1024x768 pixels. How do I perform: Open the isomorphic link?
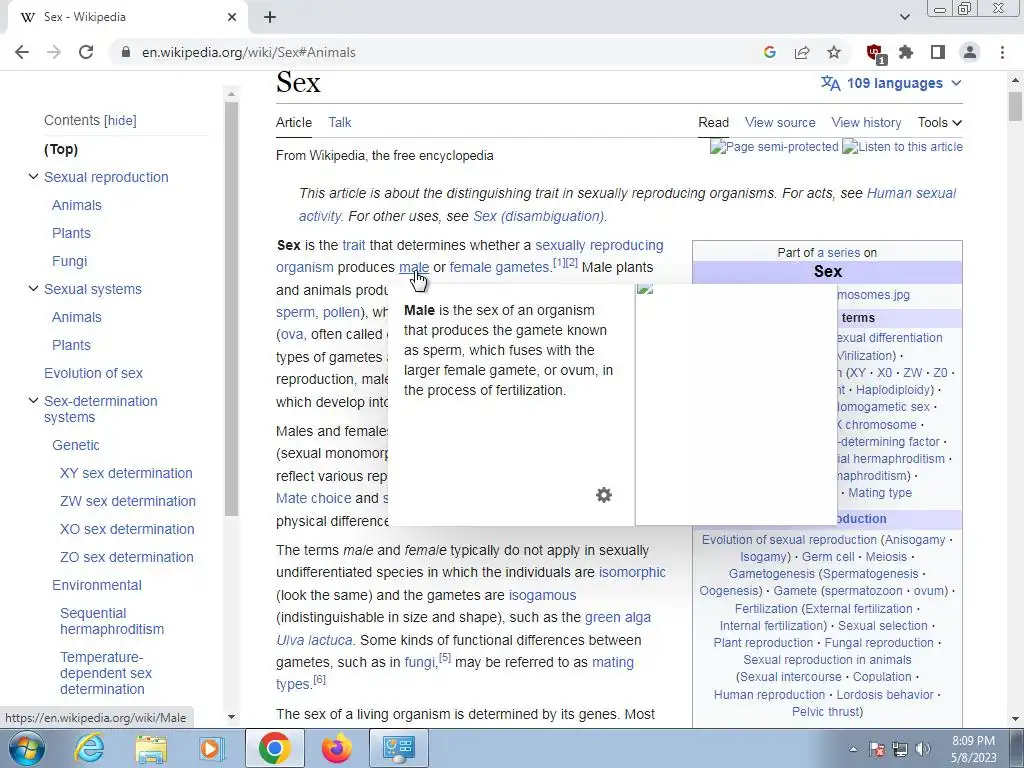click(632, 573)
